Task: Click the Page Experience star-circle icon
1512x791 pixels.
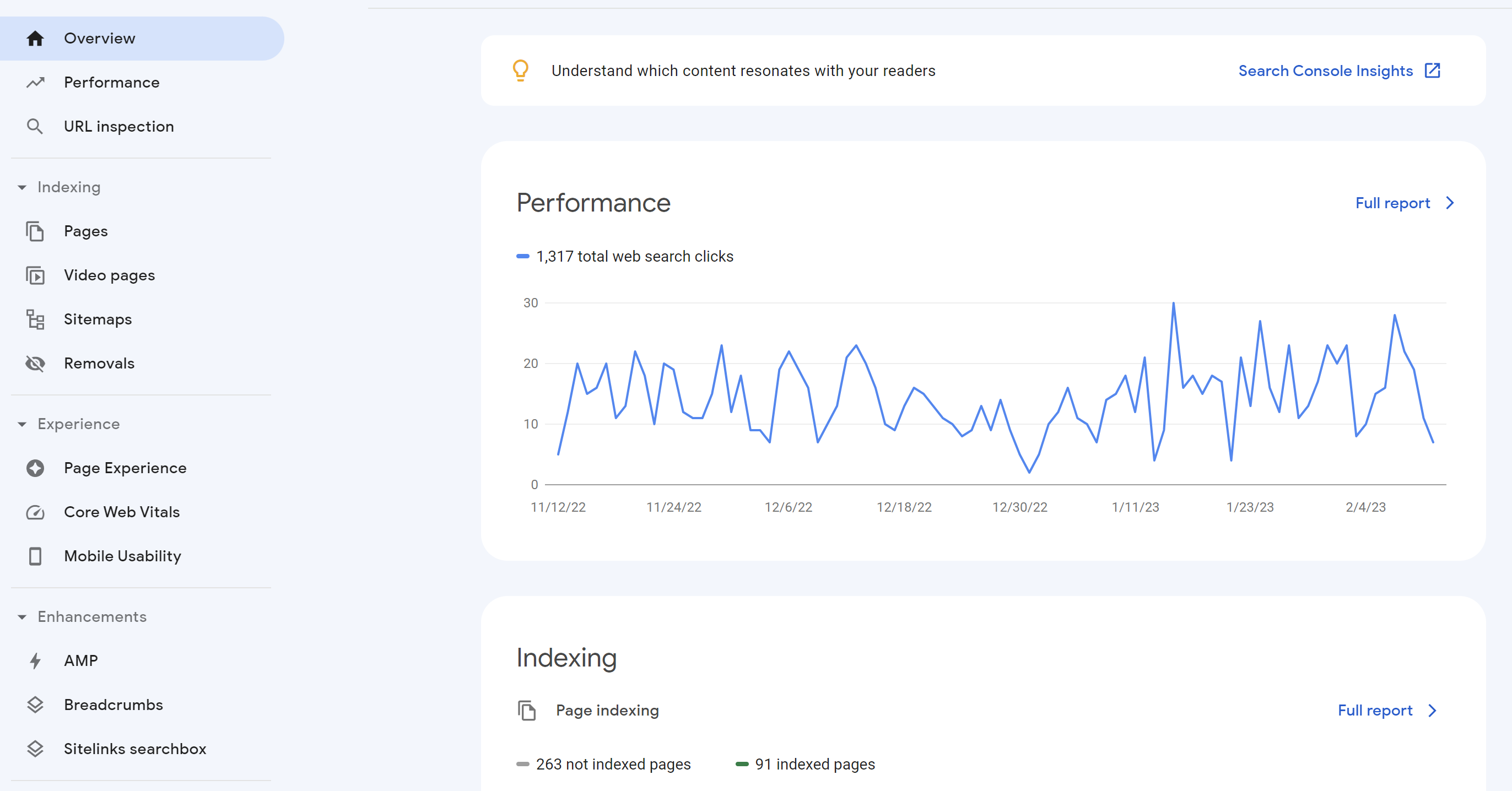Action: pos(35,468)
